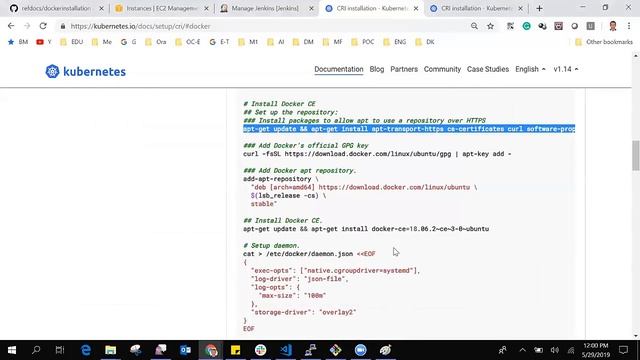Close the GitHub reldocs tab

(102, 8)
